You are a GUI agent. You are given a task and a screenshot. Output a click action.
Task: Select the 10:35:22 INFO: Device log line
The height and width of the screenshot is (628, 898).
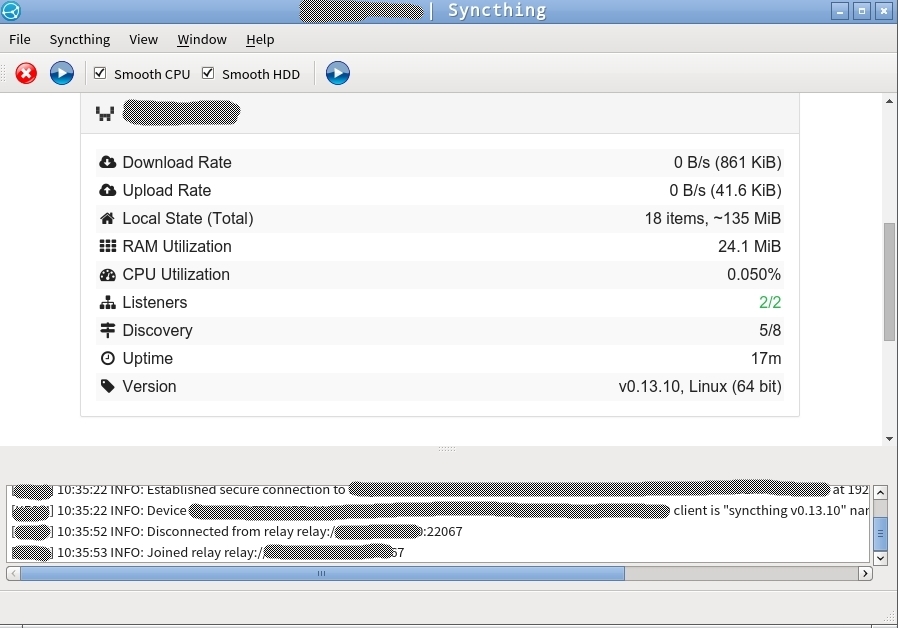point(438,510)
